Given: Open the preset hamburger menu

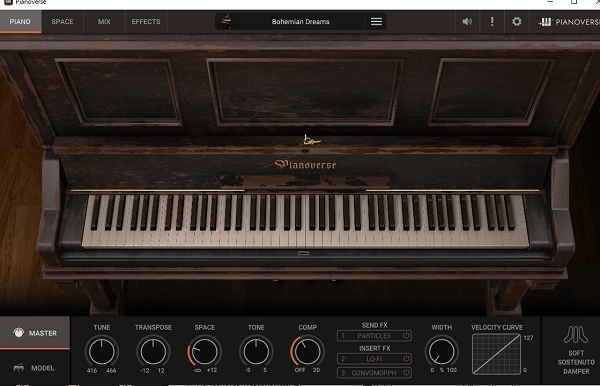Looking at the screenshot, I should tap(376, 22).
